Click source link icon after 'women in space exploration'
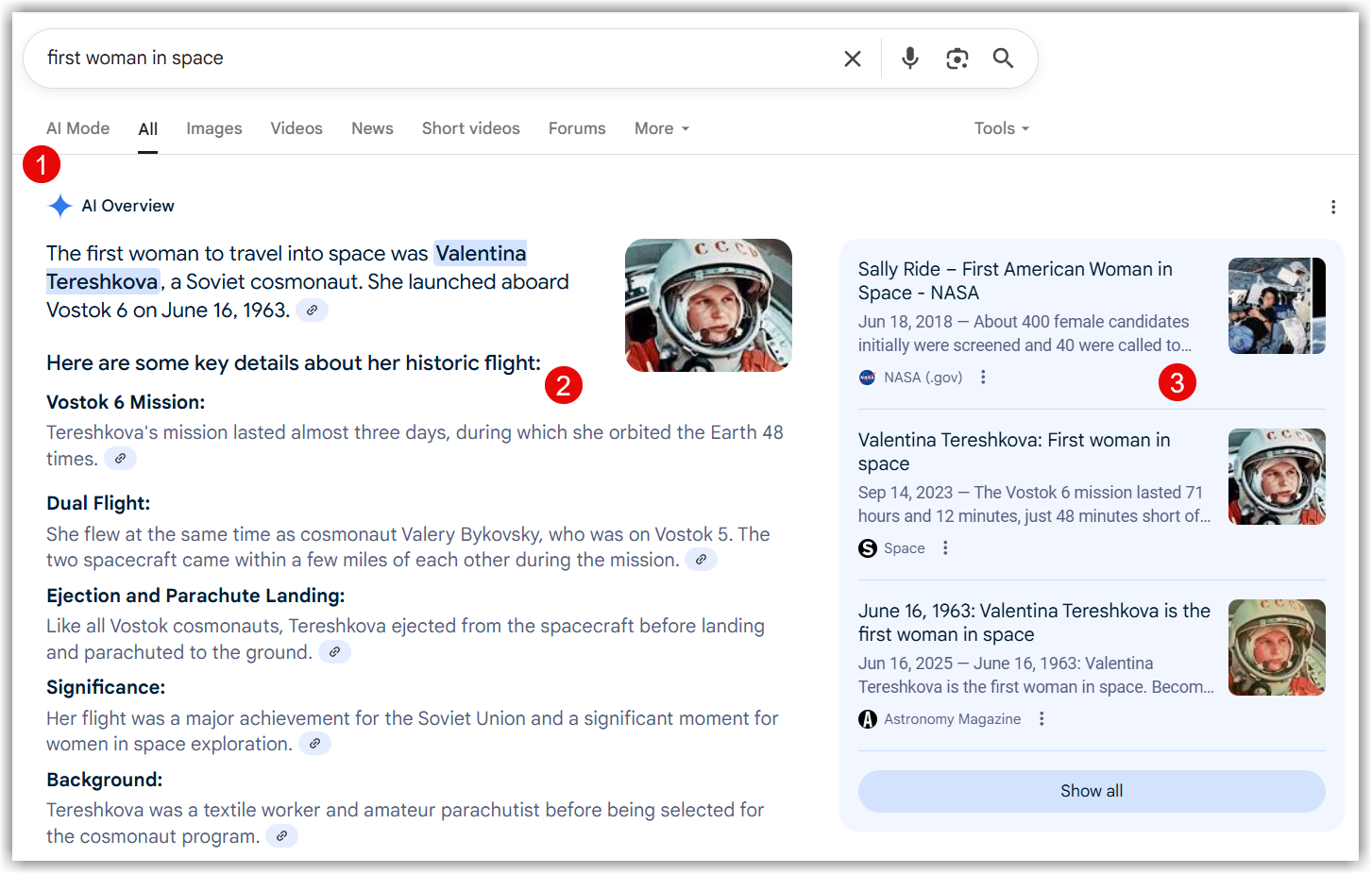 (x=314, y=744)
